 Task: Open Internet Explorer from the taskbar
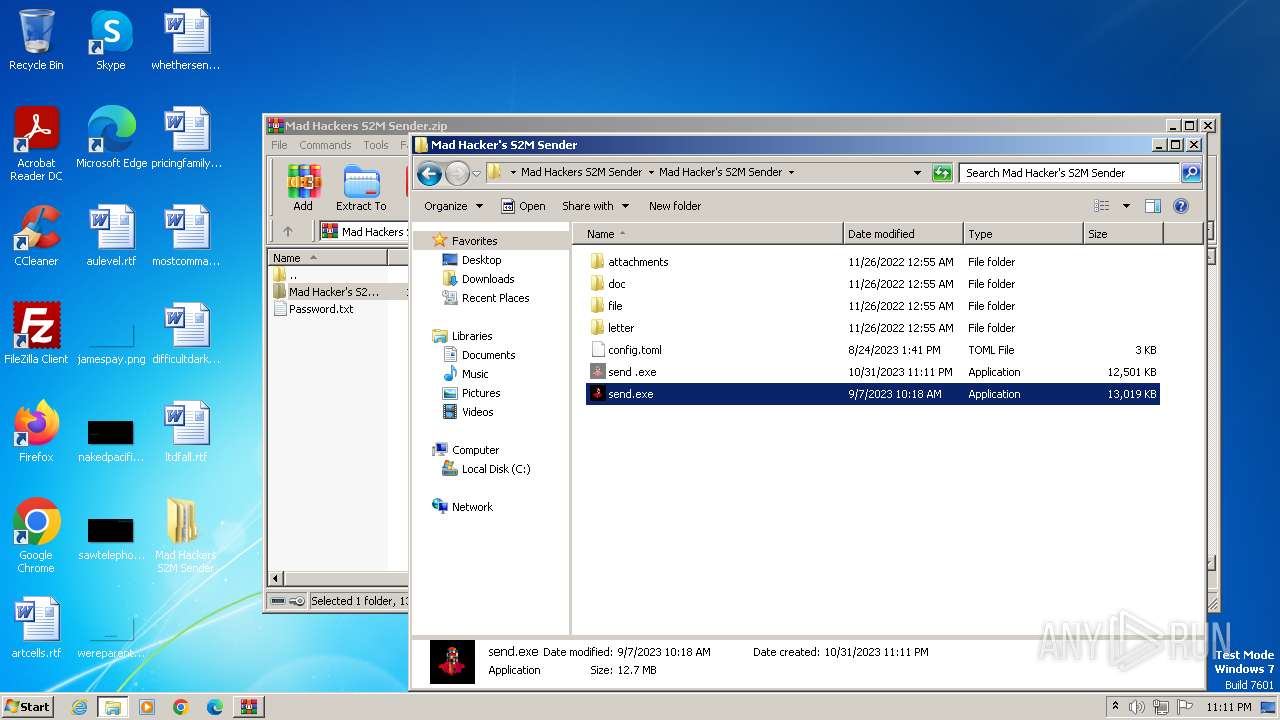coord(79,707)
